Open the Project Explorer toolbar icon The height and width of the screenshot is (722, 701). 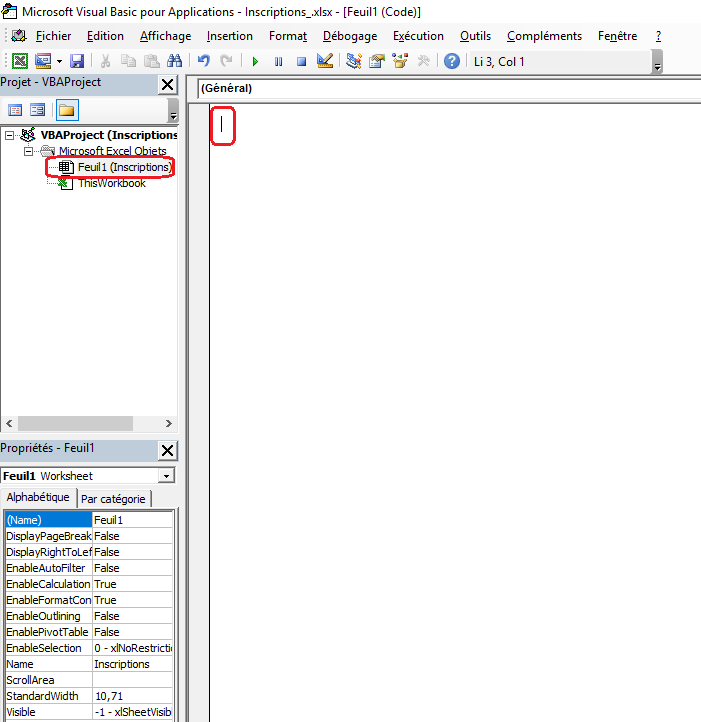pos(354,61)
